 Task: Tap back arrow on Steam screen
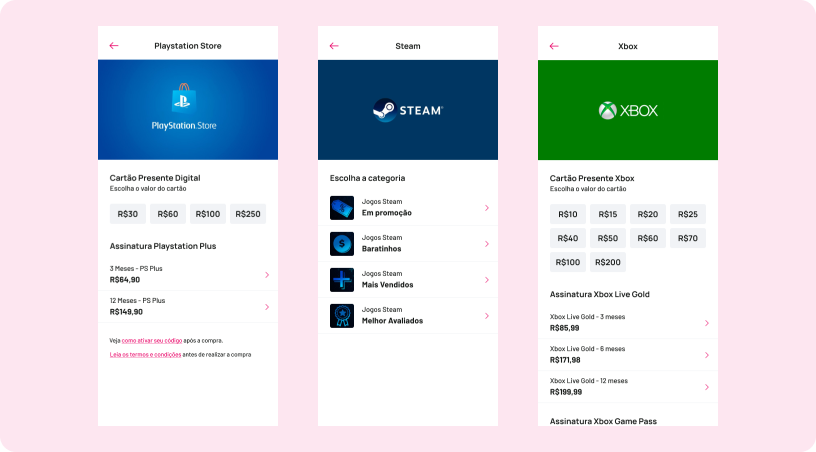point(334,46)
